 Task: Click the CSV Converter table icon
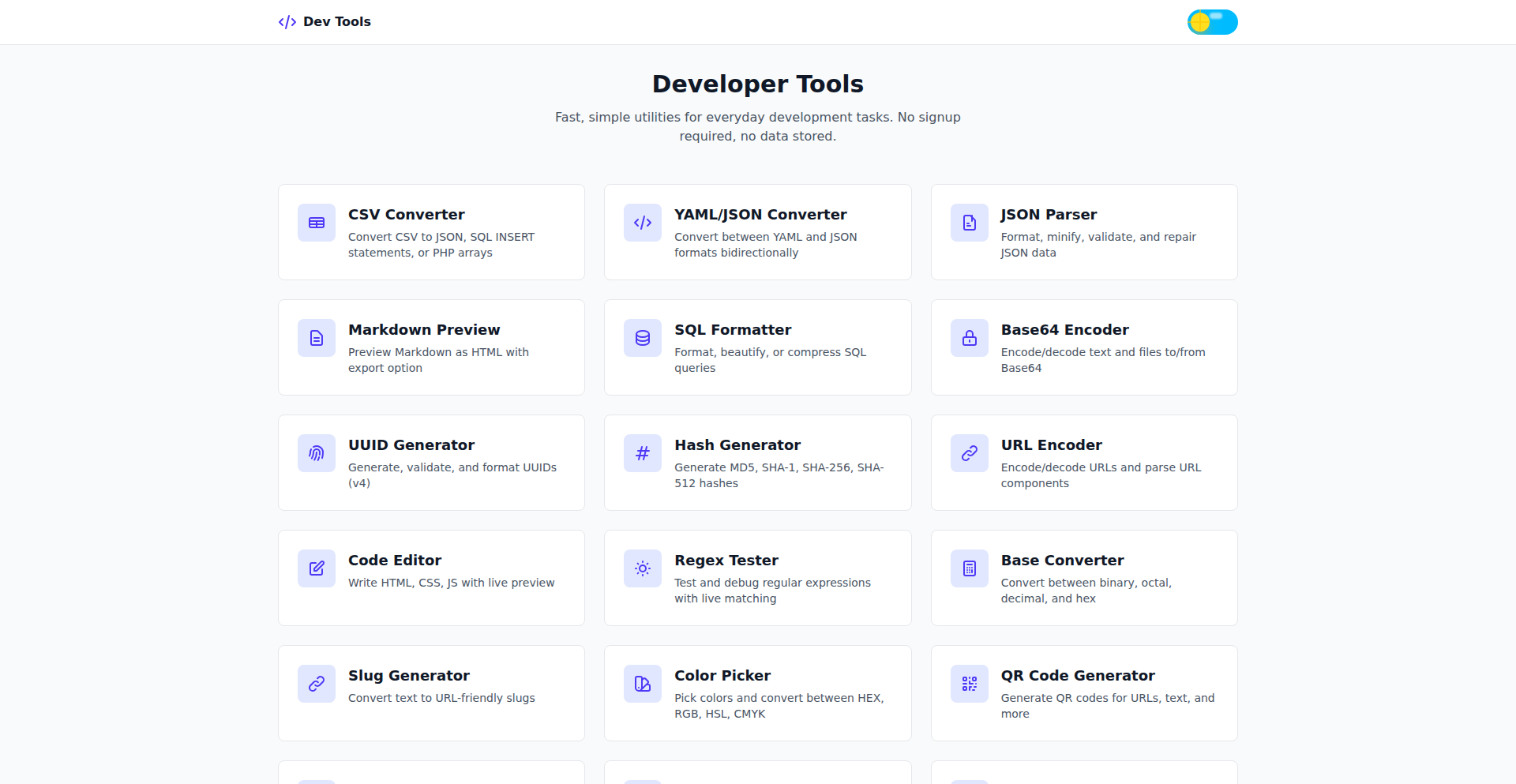tap(317, 223)
